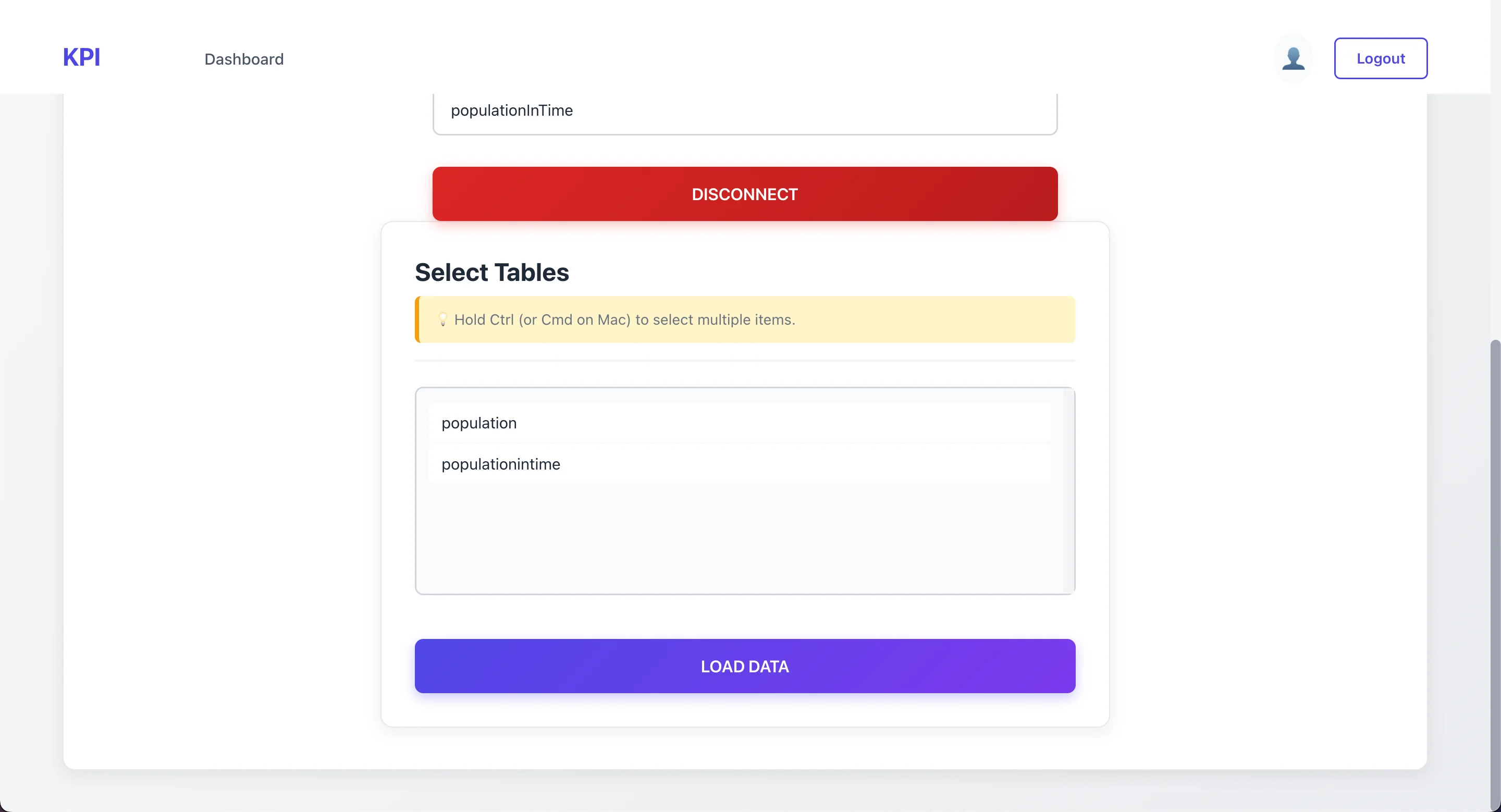Open the Dashboard navigation link
This screenshot has width=1501, height=812.
click(243, 59)
